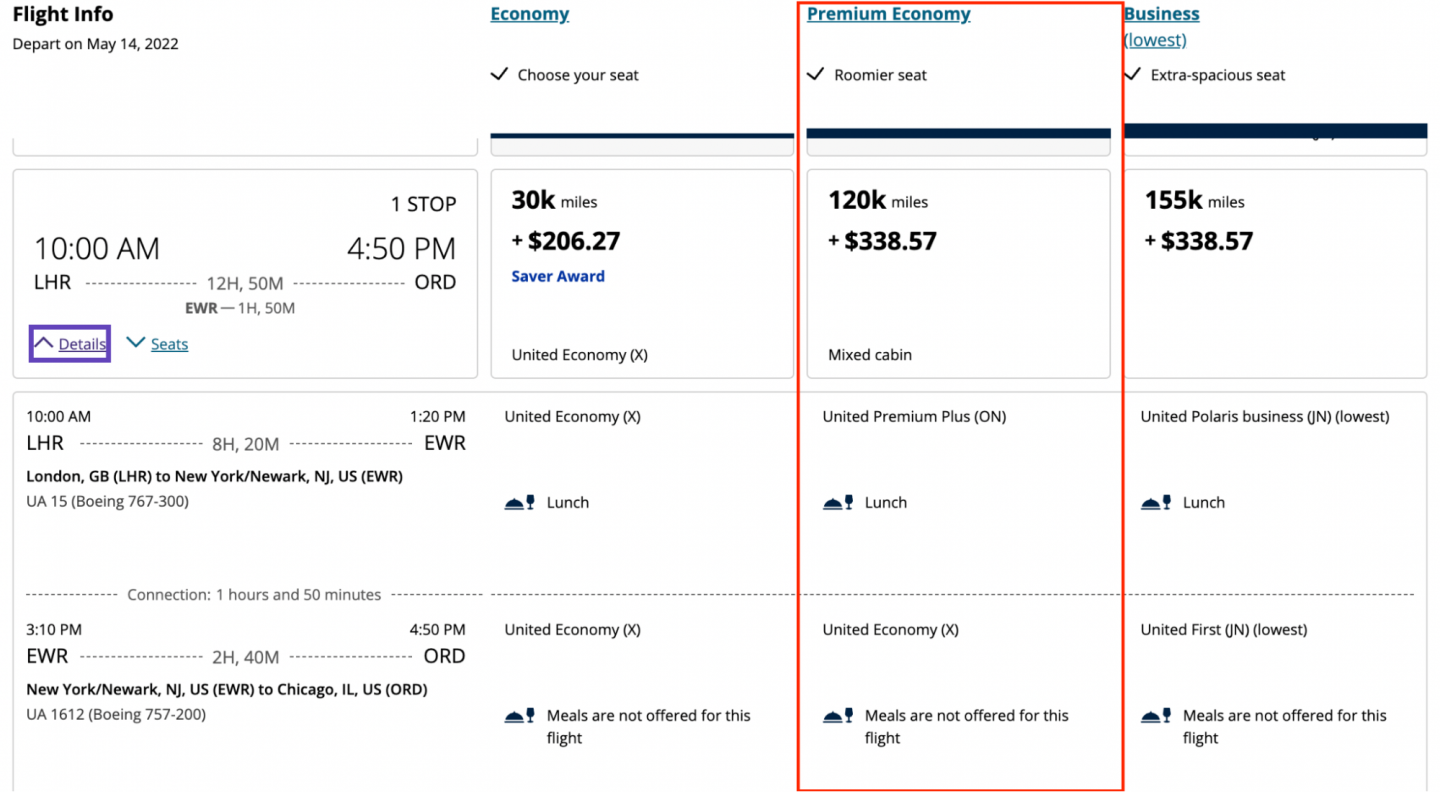
Task: Click Business meal icon for UA 1612
Action: pos(1156,716)
